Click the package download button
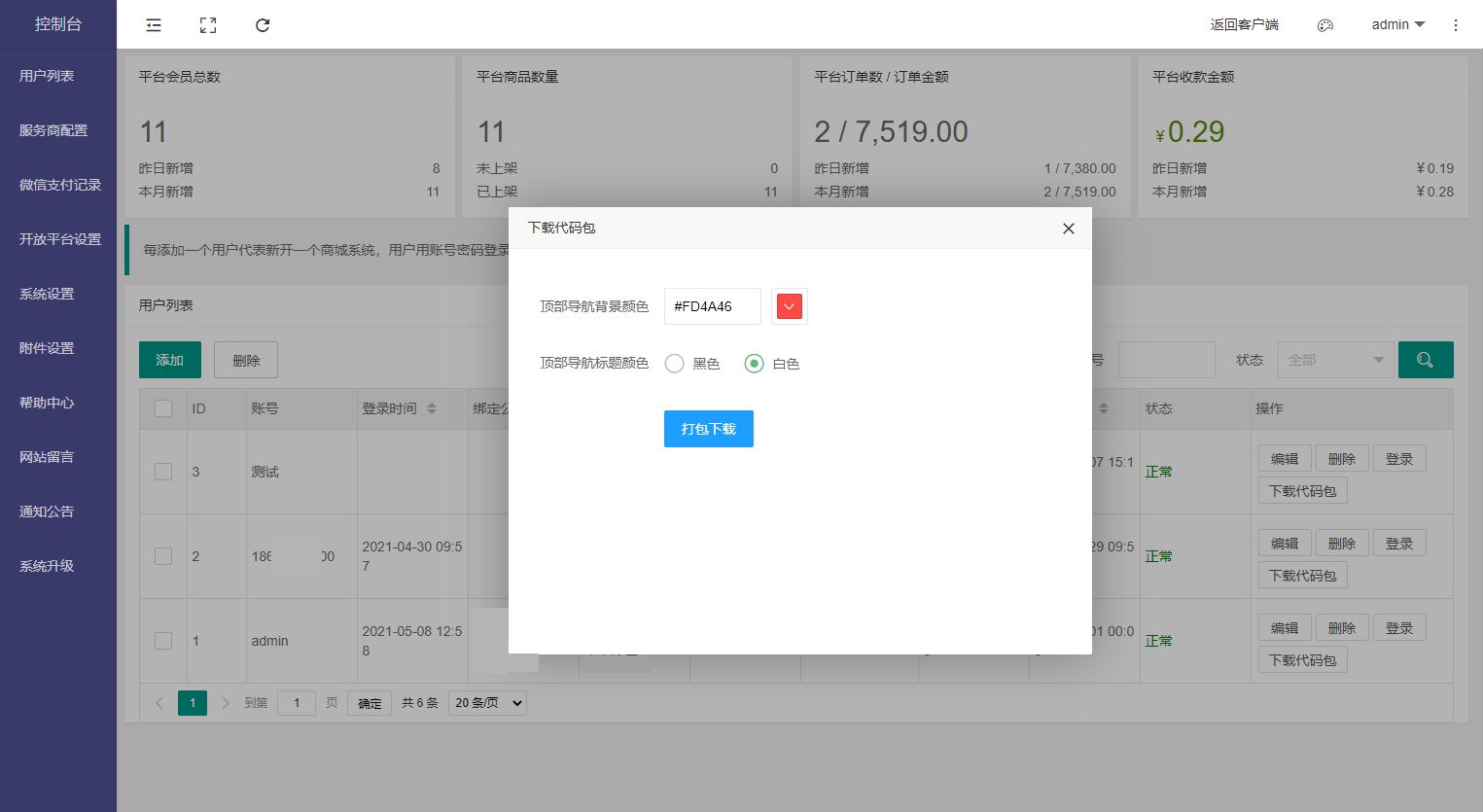The width and height of the screenshot is (1483, 812). pyautogui.click(x=708, y=429)
